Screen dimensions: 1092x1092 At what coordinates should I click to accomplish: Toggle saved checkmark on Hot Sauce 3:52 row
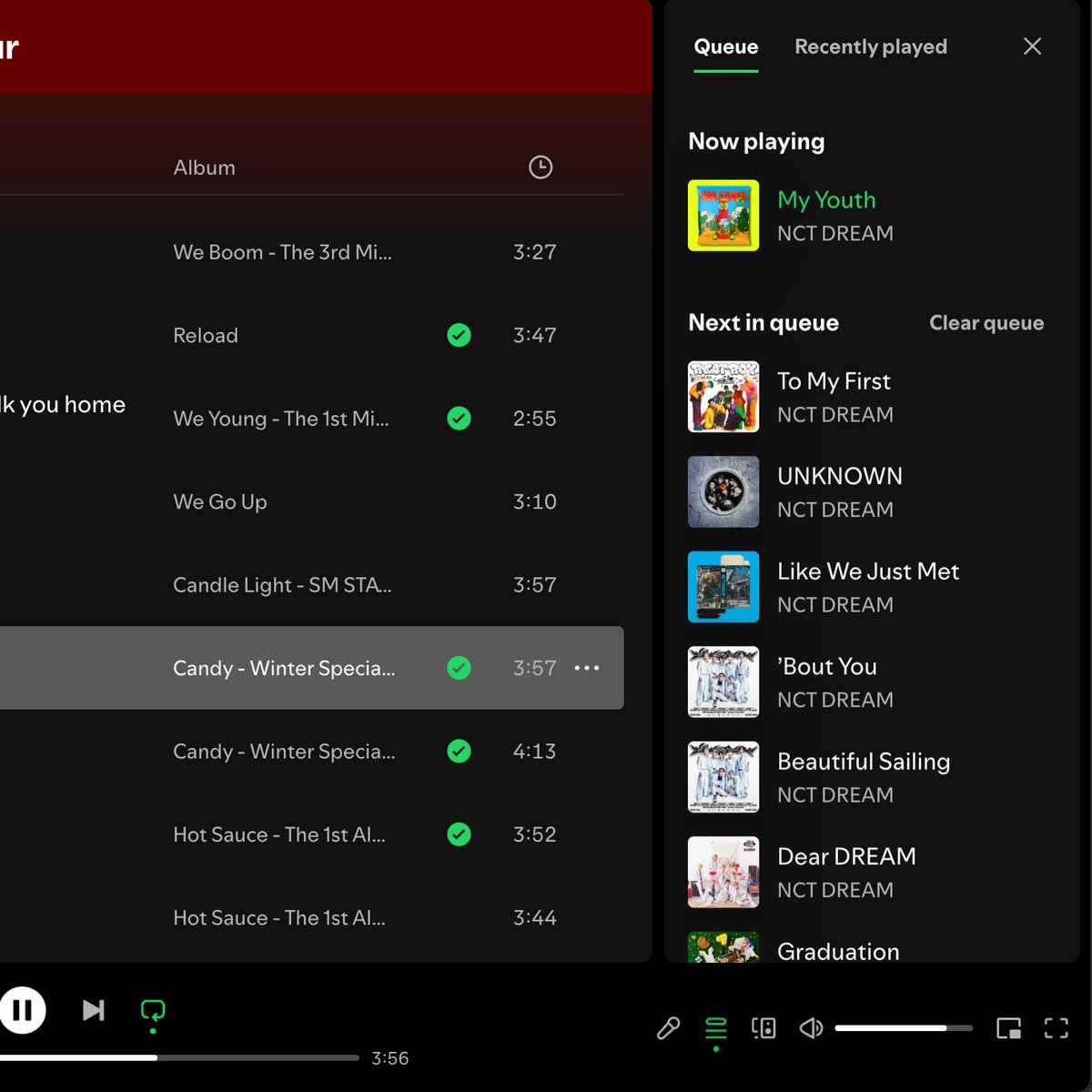(x=460, y=834)
